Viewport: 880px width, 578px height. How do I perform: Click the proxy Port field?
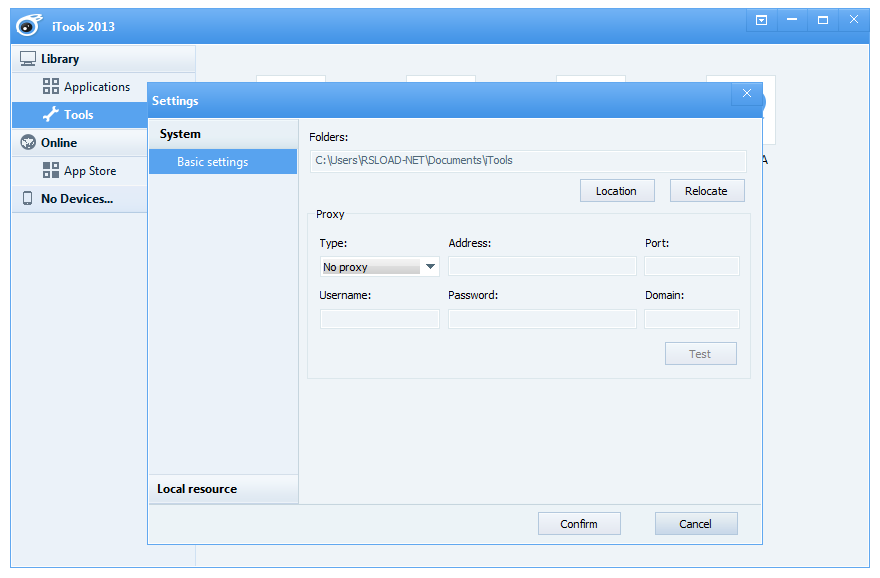tap(691, 266)
